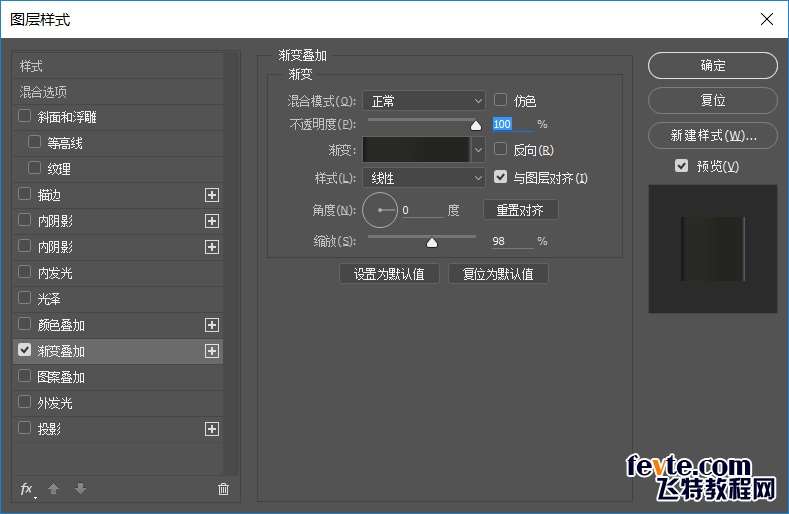Click the angle dial control
The width and height of the screenshot is (789, 514).
click(x=380, y=210)
